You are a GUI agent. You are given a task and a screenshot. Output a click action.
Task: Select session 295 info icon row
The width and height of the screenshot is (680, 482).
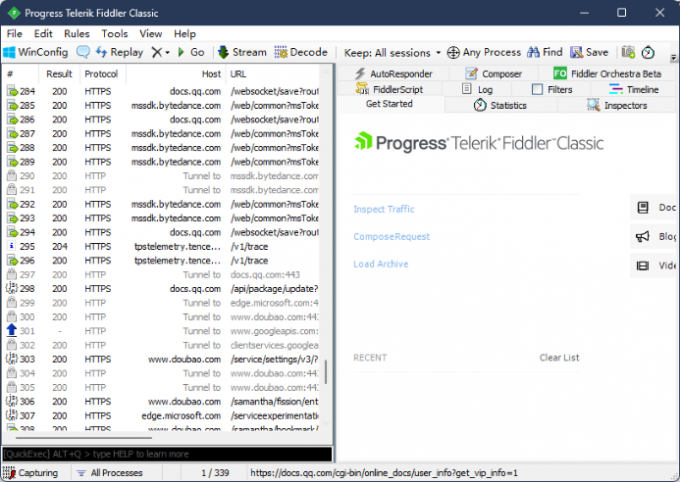(12, 246)
